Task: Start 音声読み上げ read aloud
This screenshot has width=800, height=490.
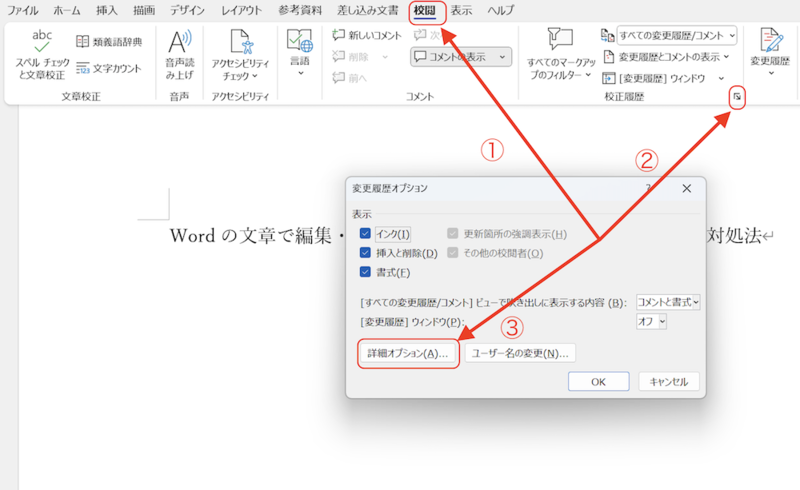Action: pos(180,55)
